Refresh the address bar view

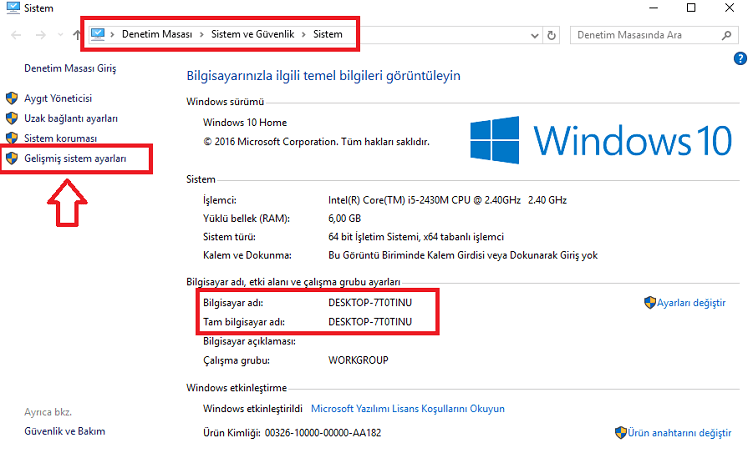[x=551, y=35]
